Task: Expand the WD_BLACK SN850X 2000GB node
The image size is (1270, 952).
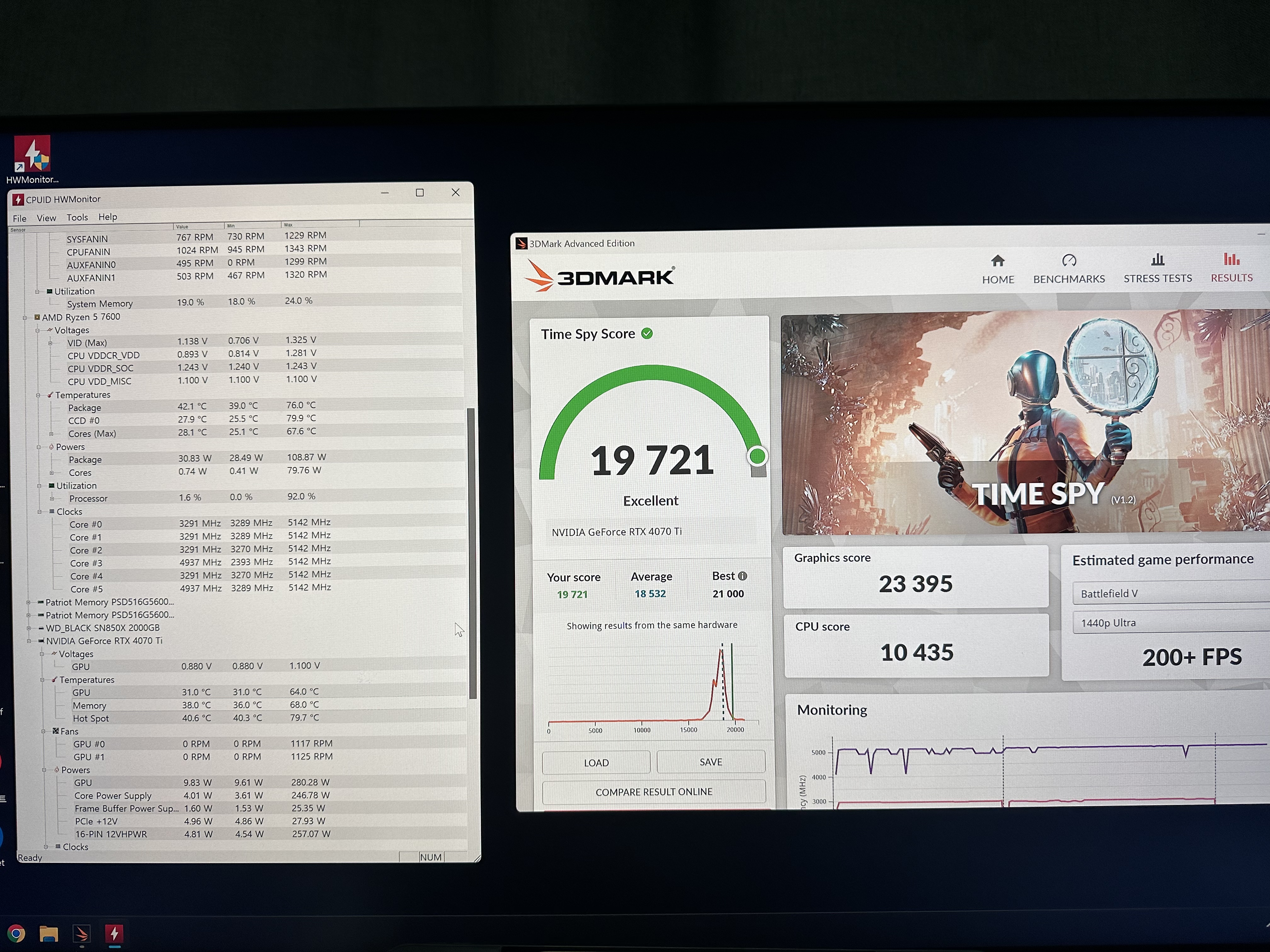Action: point(29,628)
